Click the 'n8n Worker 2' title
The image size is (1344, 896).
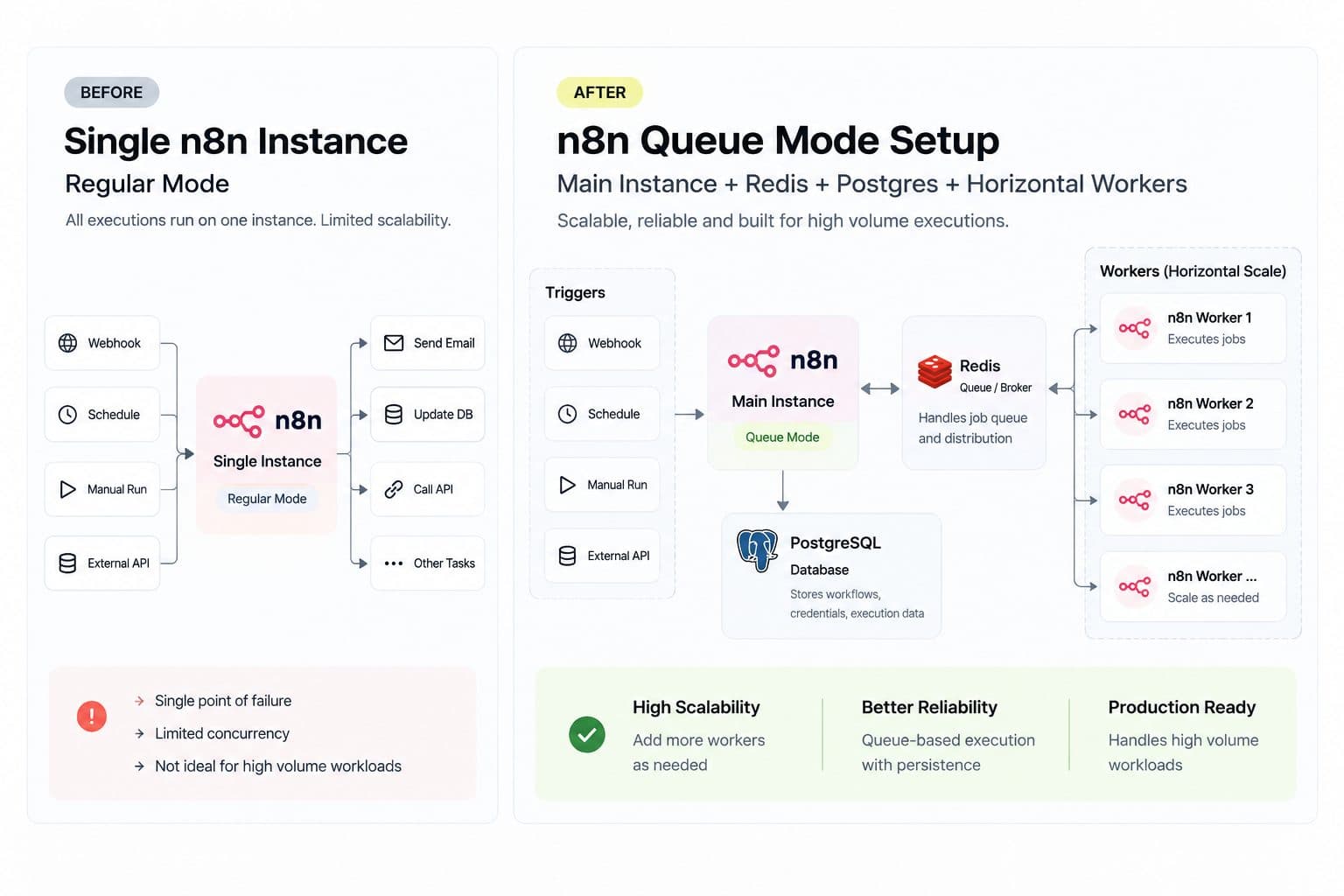1210,403
